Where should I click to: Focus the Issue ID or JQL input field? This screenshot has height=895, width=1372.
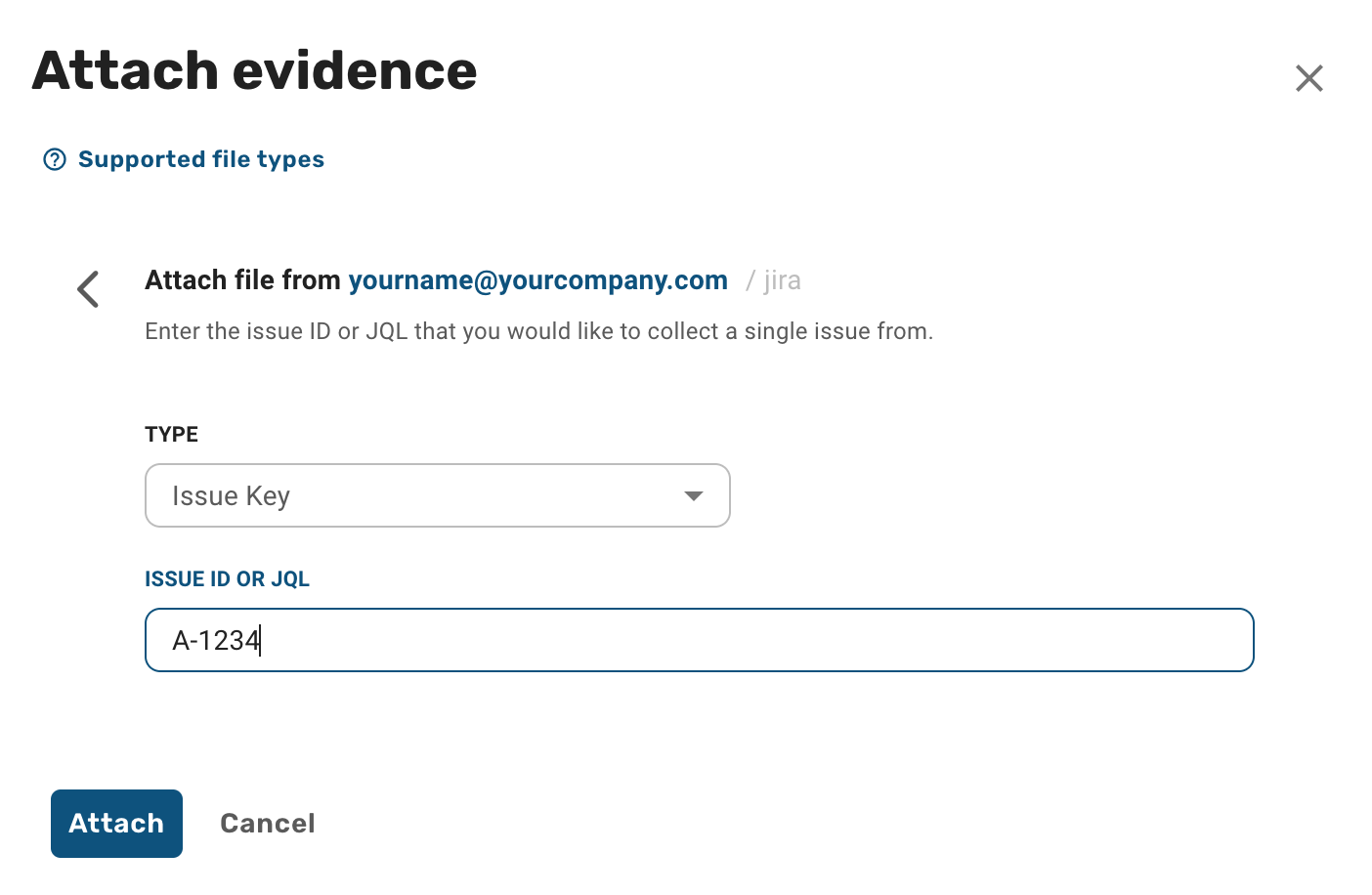pos(699,640)
